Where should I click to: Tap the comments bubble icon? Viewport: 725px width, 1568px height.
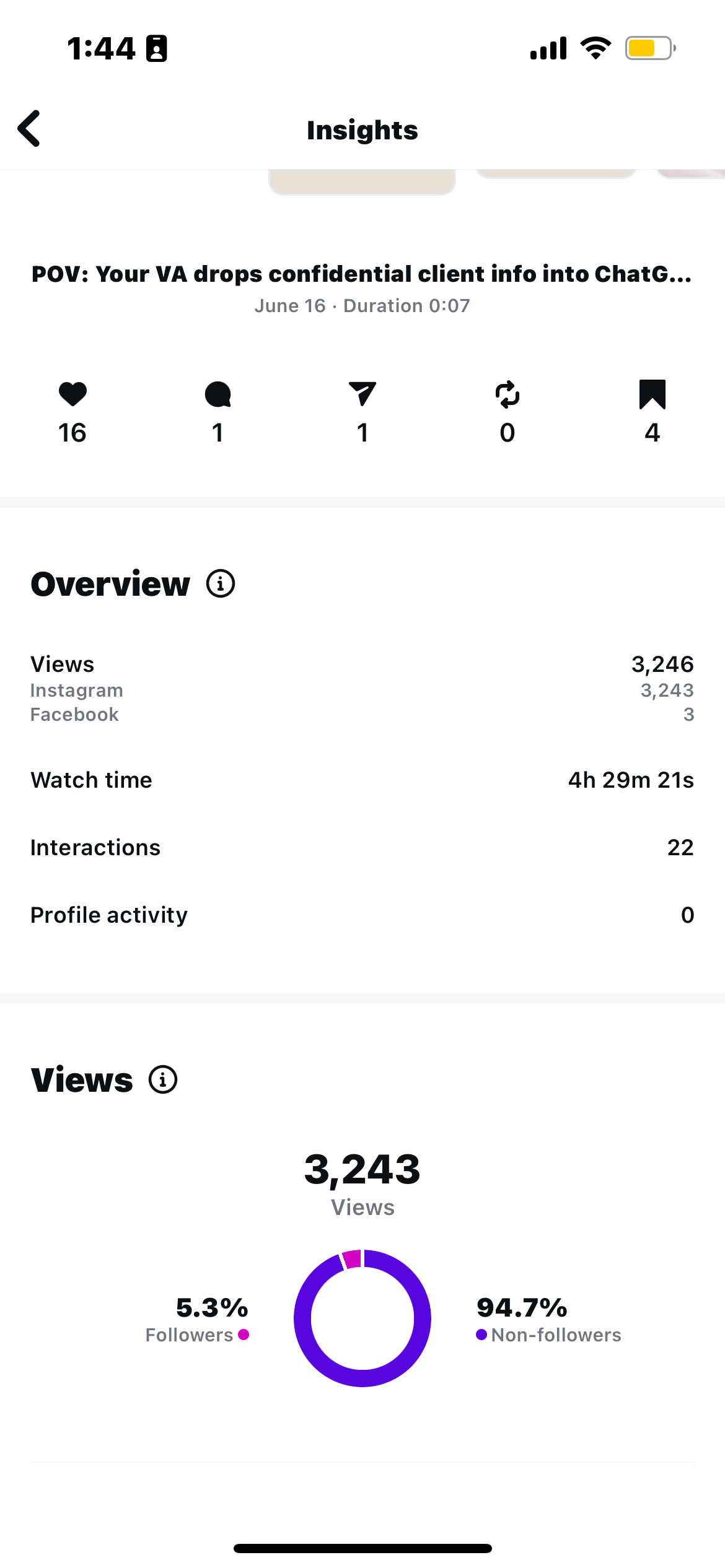point(217,394)
